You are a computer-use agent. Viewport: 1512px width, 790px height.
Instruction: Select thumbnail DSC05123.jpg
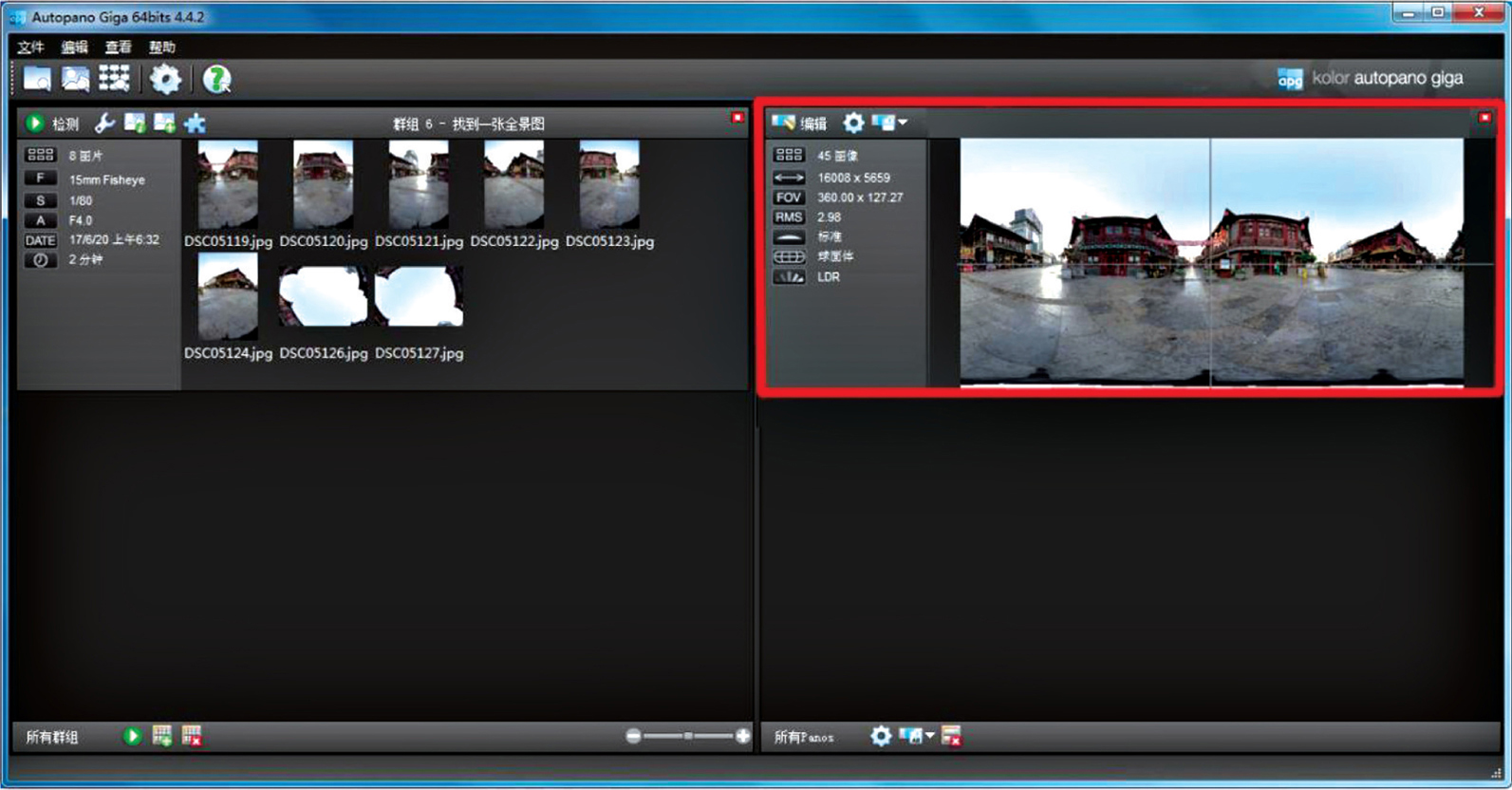coord(609,184)
